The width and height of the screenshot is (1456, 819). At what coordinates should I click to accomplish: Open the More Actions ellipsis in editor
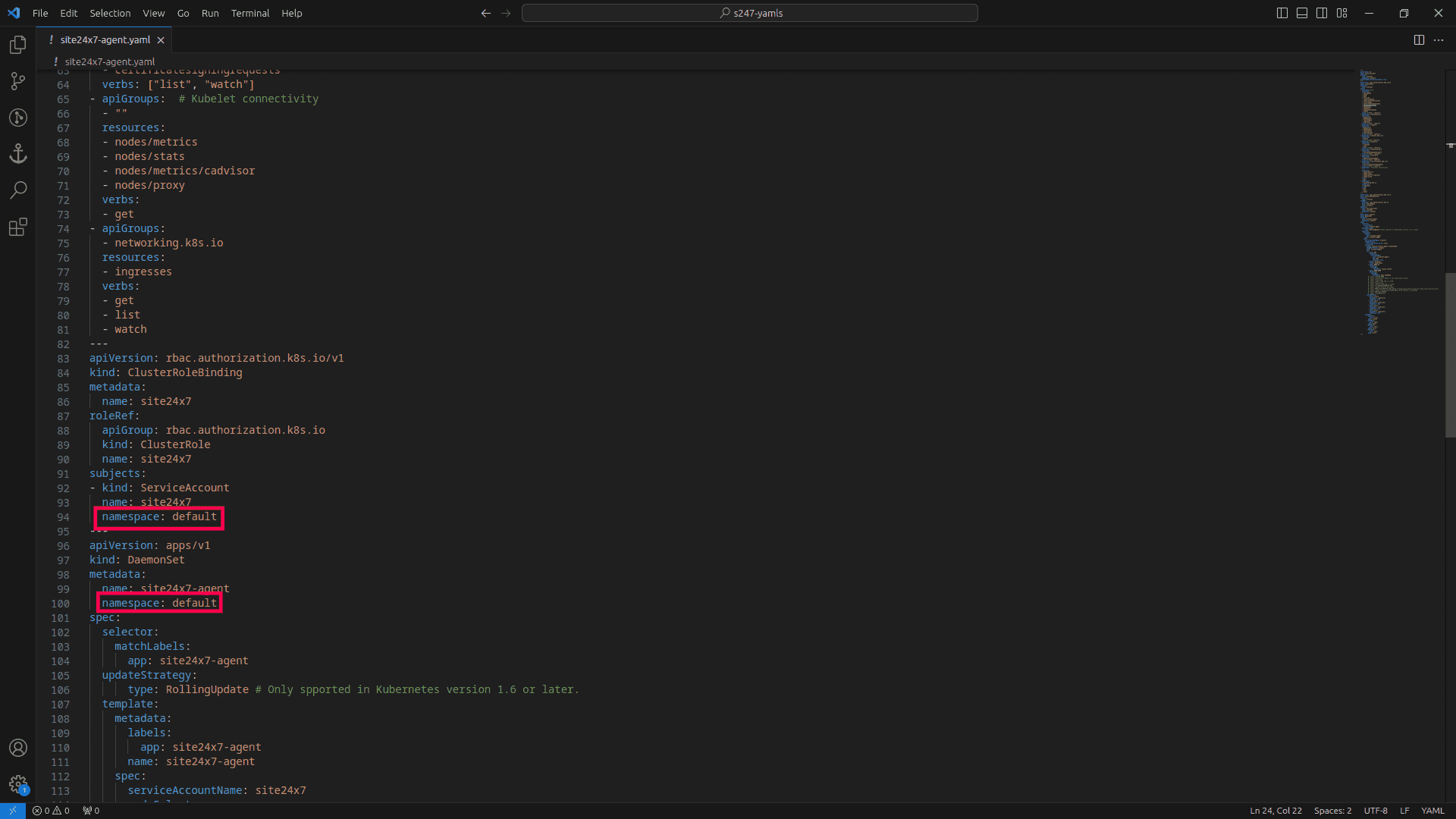point(1439,40)
